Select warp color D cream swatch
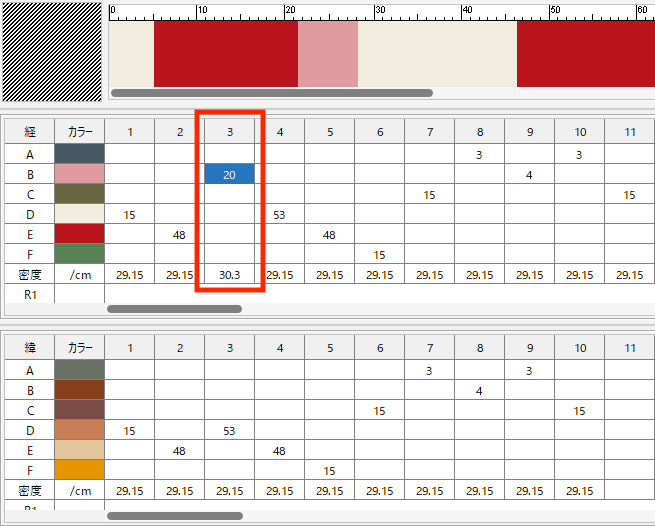 coord(79,214)
